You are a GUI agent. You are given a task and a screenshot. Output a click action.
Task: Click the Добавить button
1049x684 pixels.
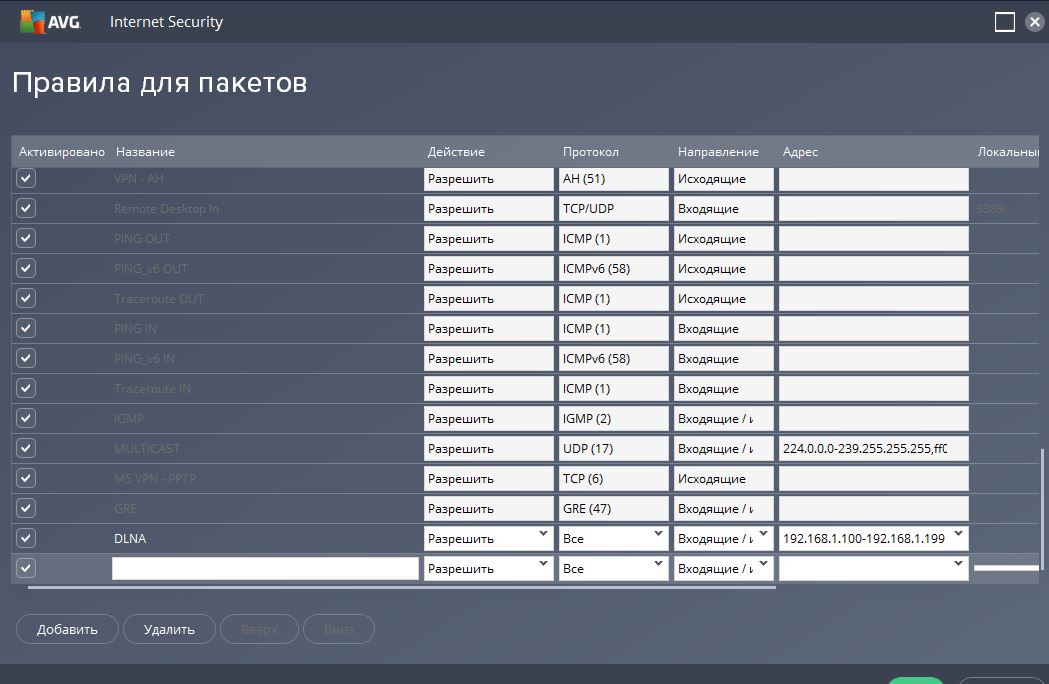click(x=67, y=629)
